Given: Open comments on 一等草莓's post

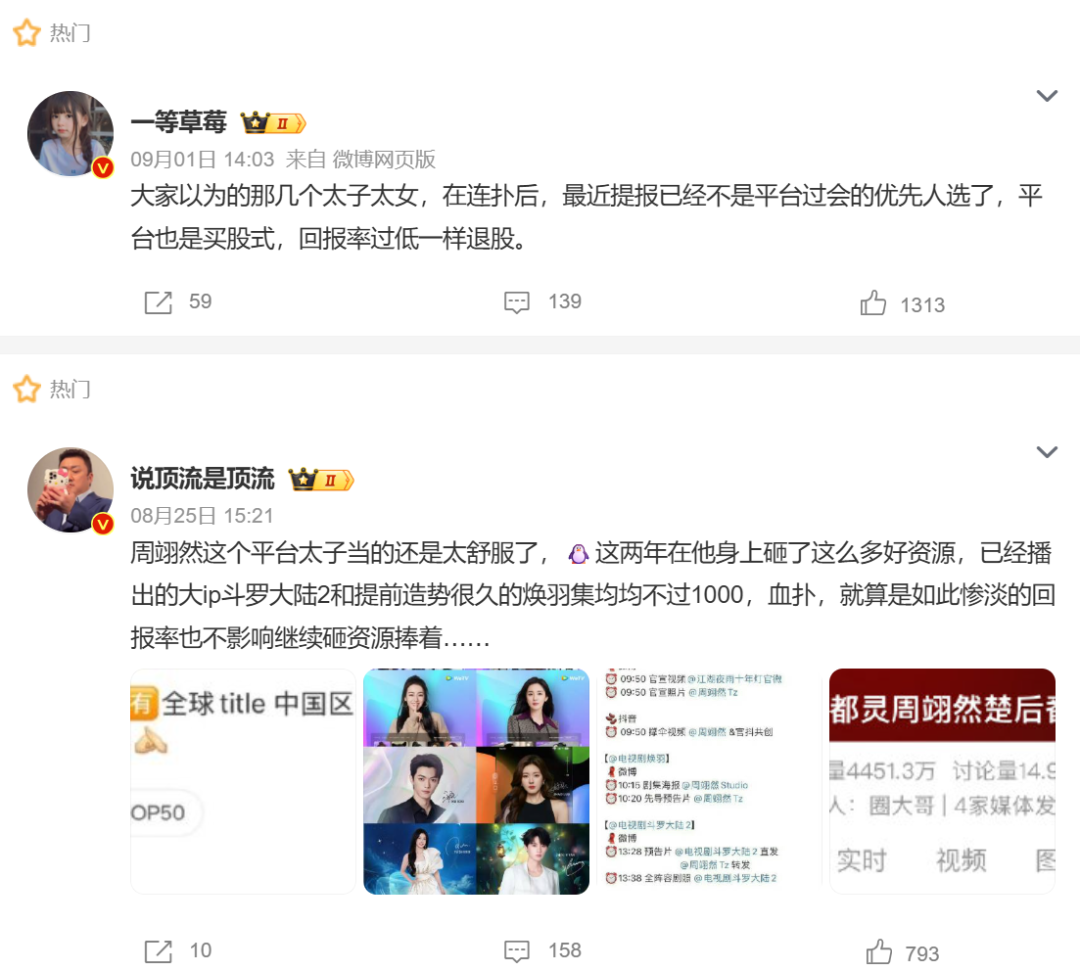Looking at the screenshot, I should pyautogui.click(x=517, y=302).
